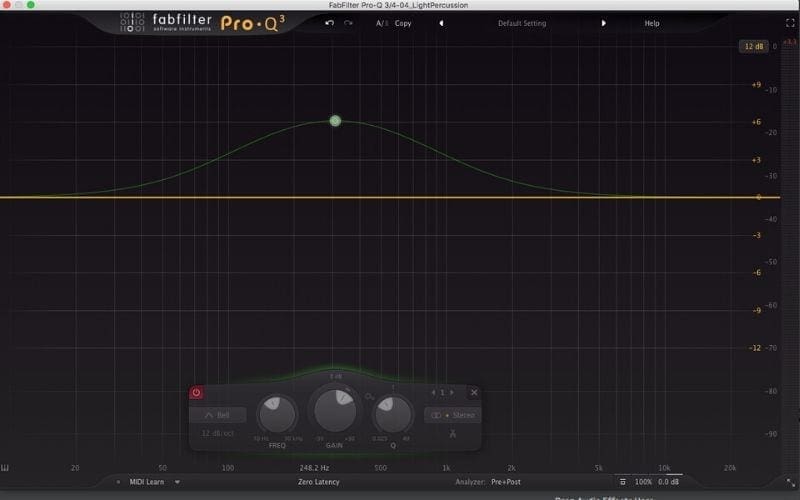Screen dimensions: 800x500
Task: Load the previous preset arrow
Action: [x=441, y=23]
